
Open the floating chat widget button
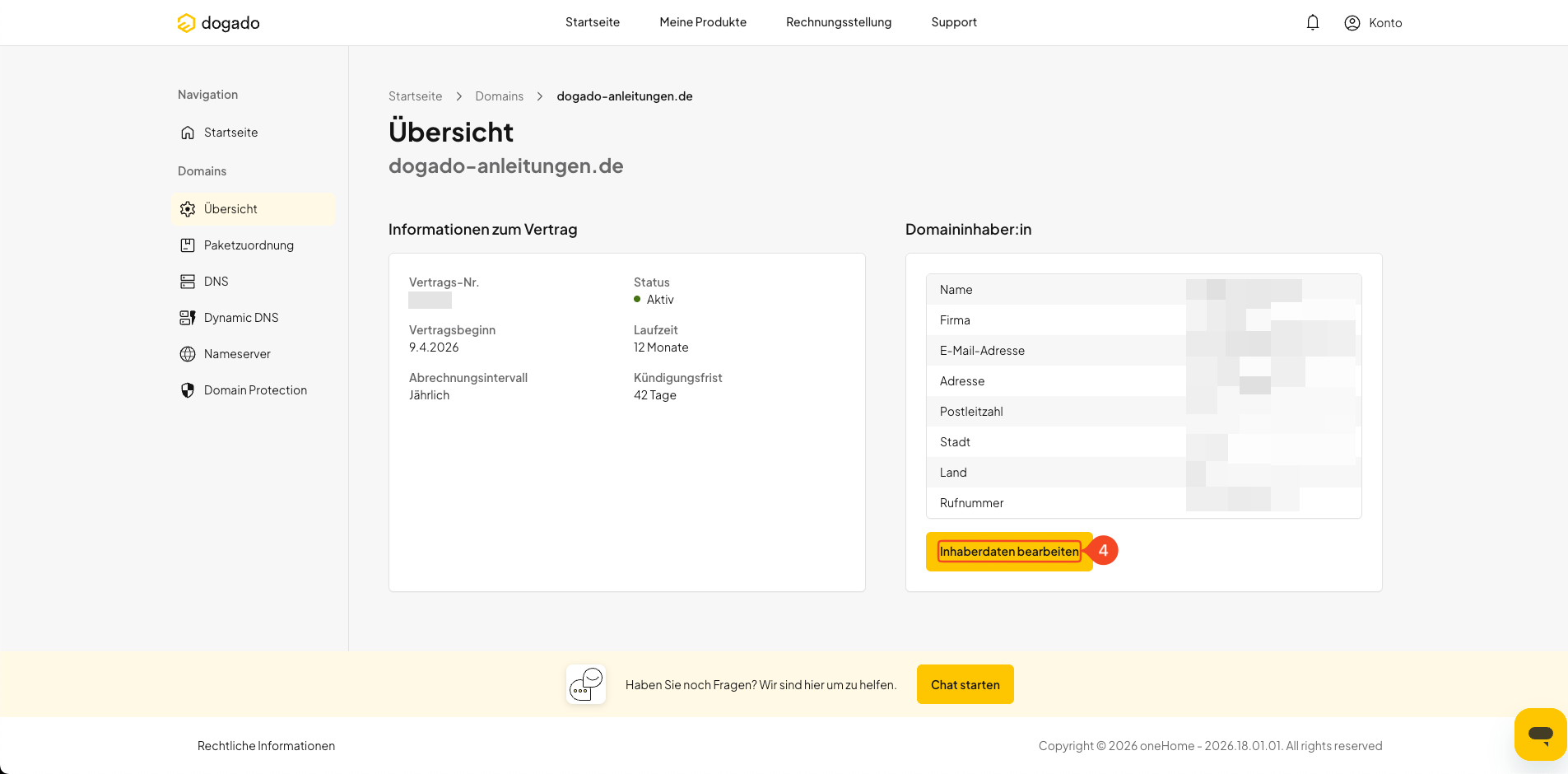[x=1540, y=734]
